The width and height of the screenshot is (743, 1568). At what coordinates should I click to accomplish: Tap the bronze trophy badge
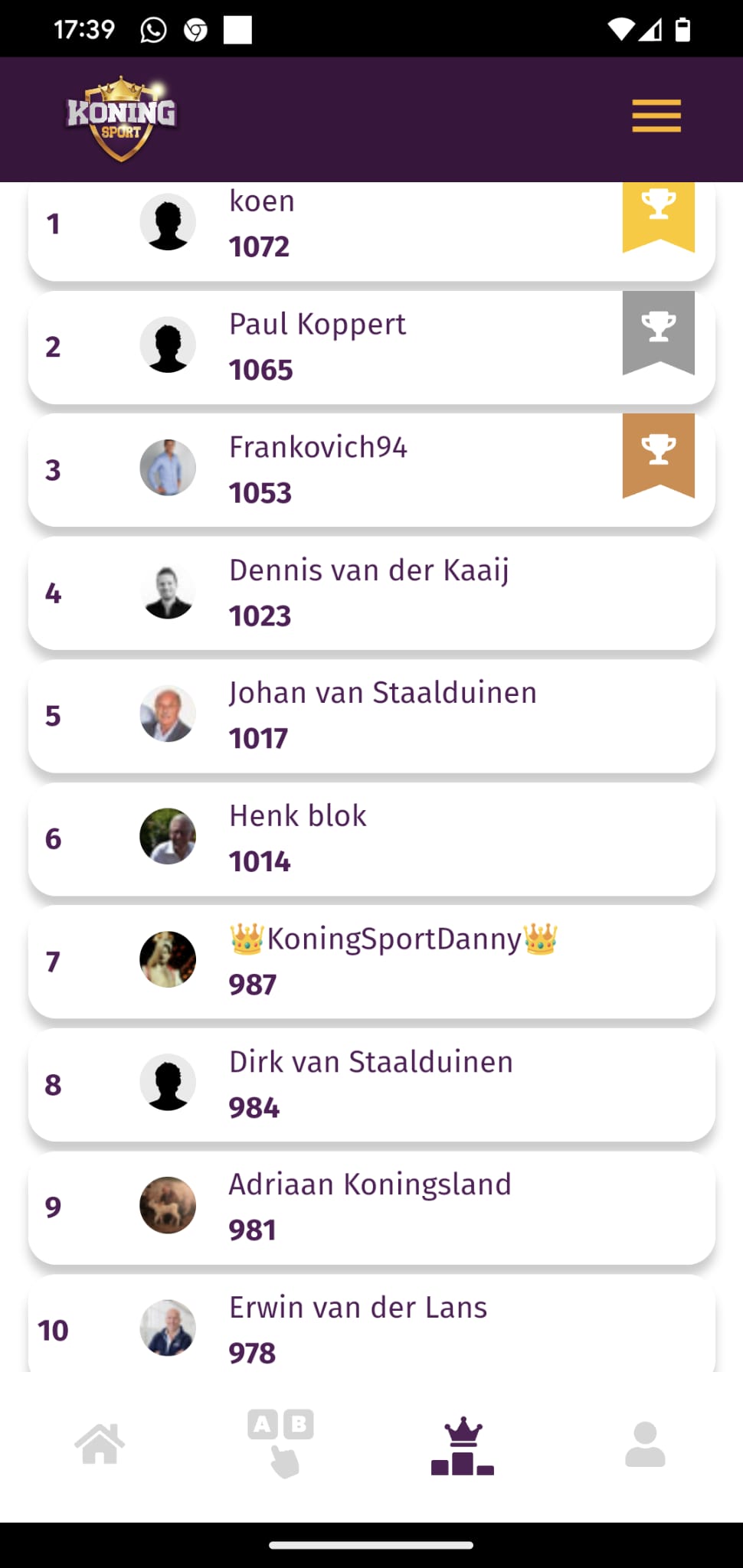click(658, 454)
